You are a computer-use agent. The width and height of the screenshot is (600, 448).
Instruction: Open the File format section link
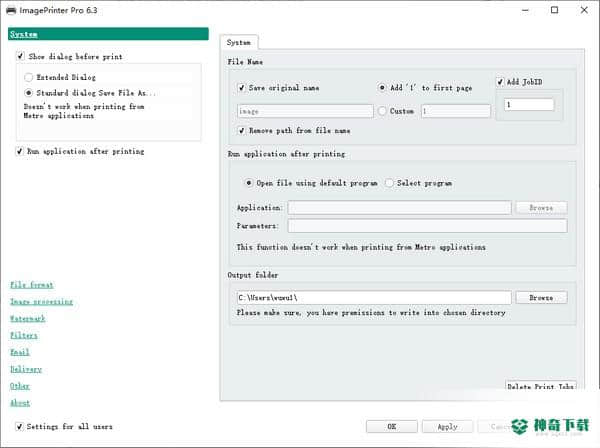(32, 285)
